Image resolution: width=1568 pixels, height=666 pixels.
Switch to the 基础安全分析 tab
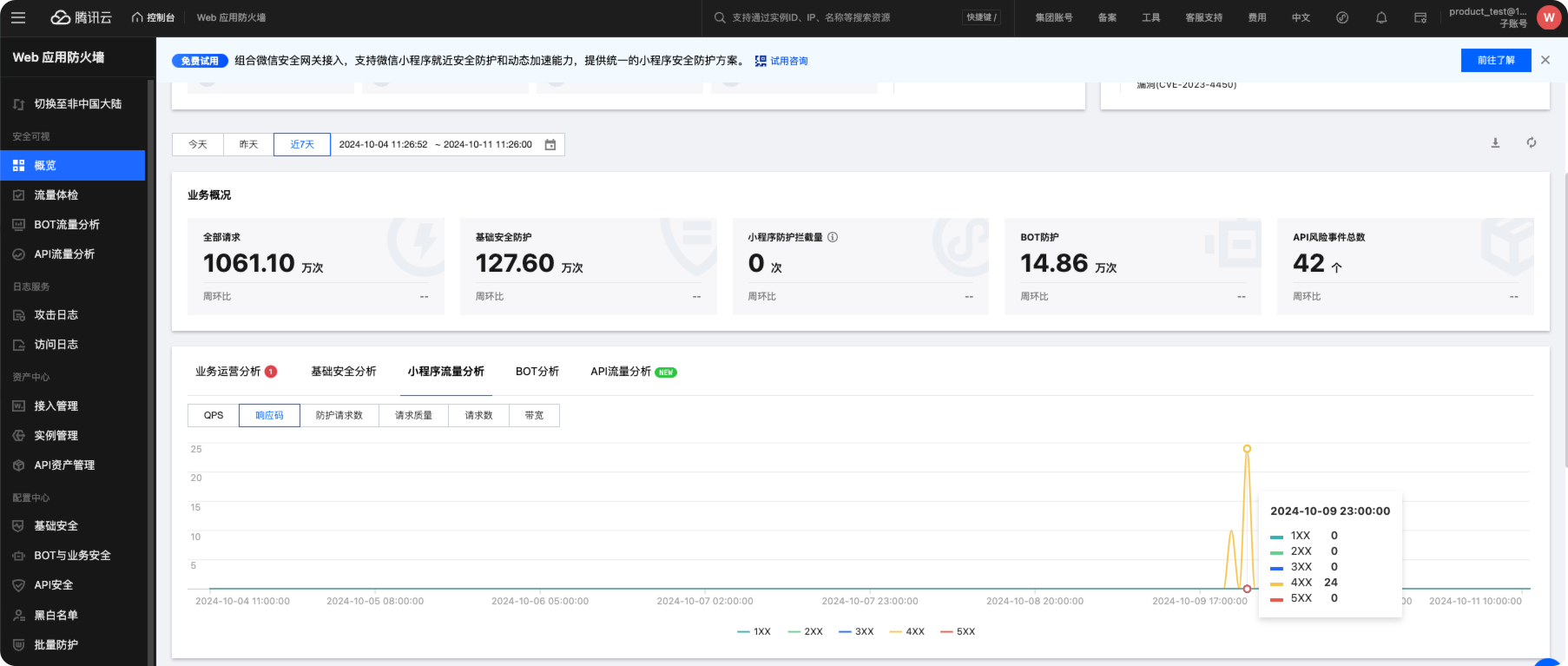tap(344, 372)
